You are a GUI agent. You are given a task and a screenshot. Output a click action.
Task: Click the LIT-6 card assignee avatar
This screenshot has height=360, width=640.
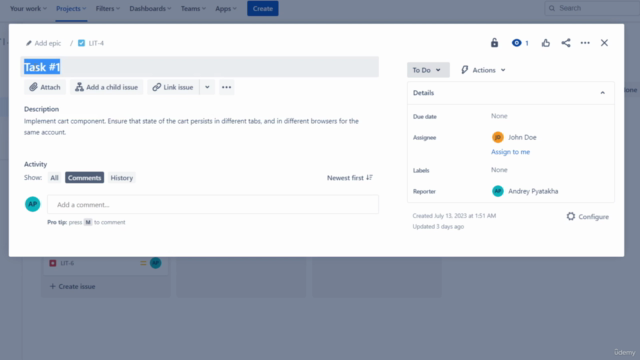tap(156, 263)
